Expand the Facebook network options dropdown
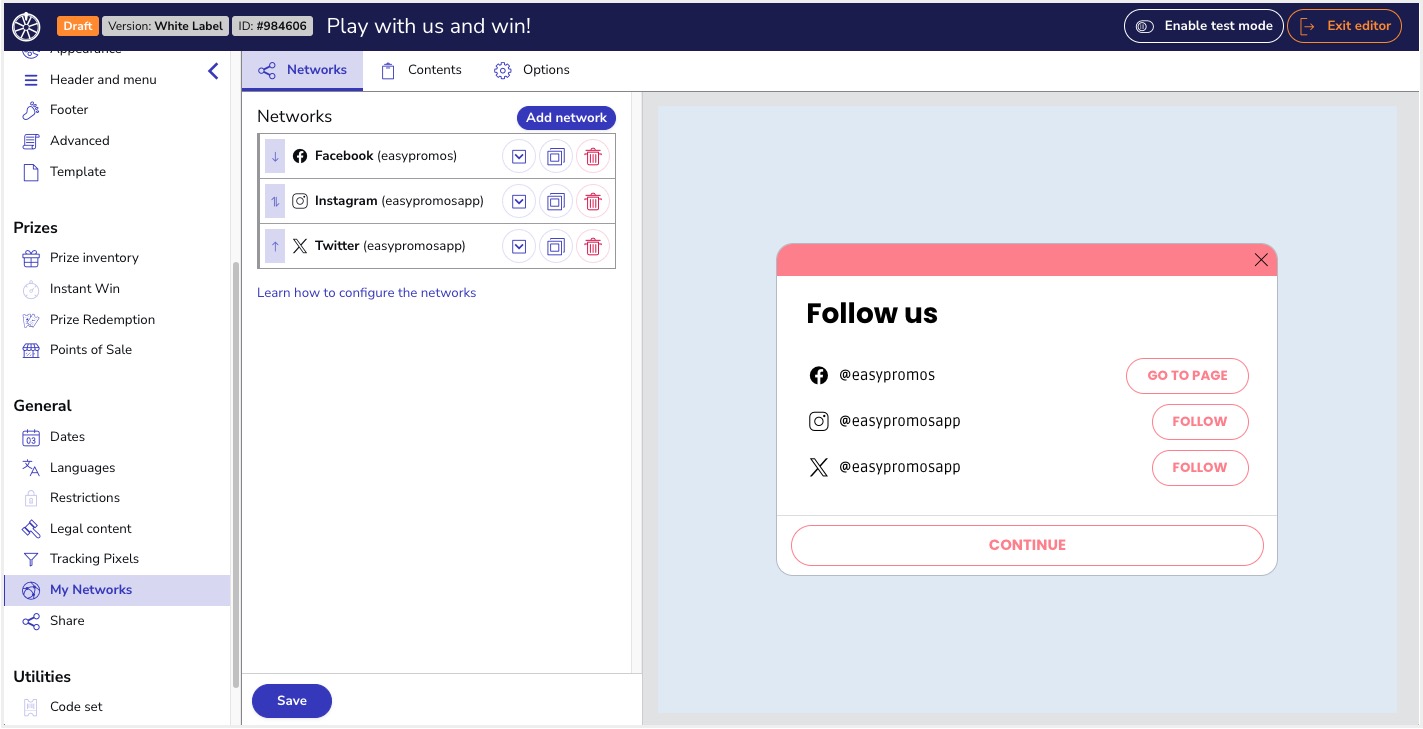1423x729 pixels. click(519, 157)
